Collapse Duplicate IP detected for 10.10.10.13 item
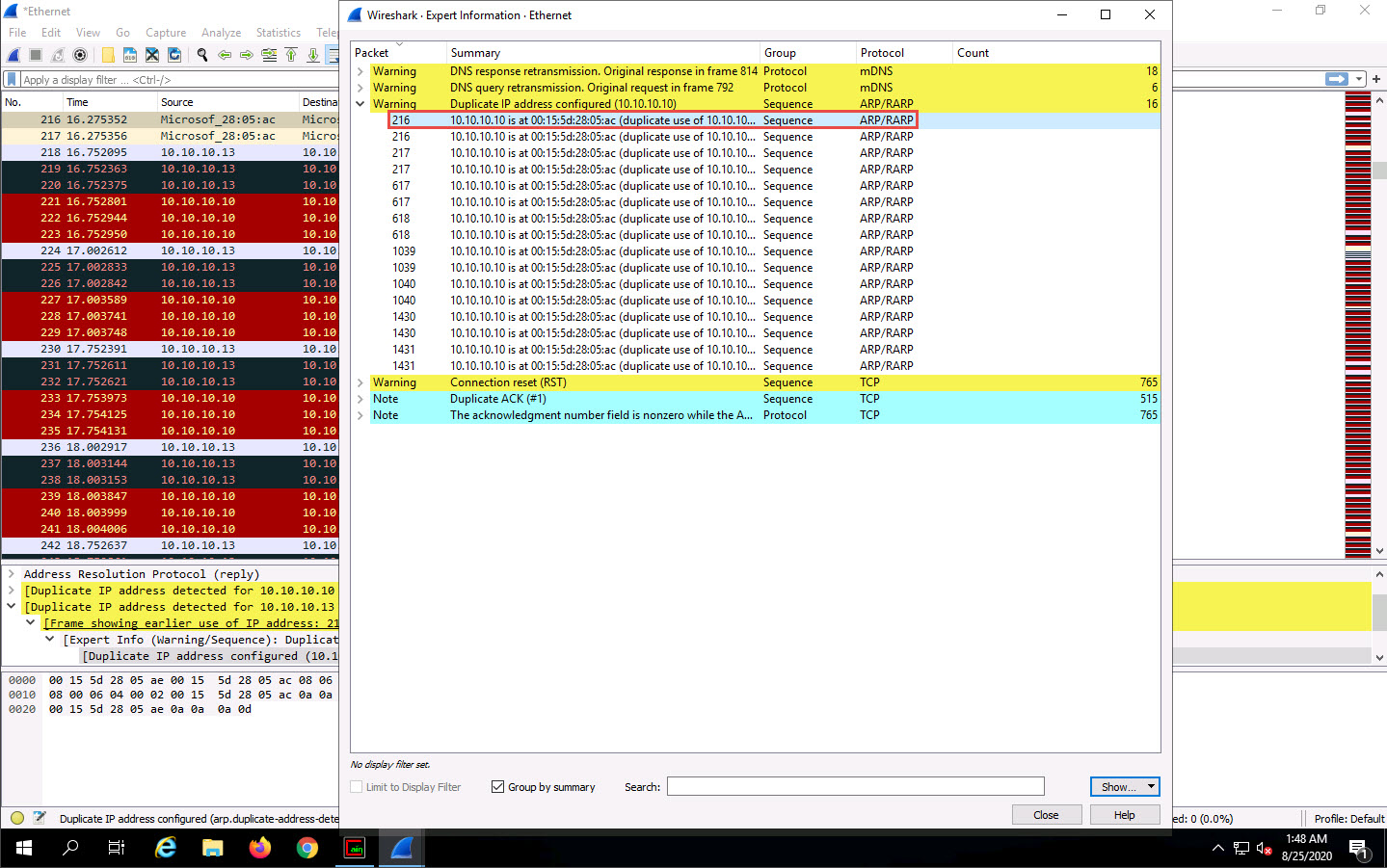The width and height of the screenshot is (1387, 868). tap(11, 607)
